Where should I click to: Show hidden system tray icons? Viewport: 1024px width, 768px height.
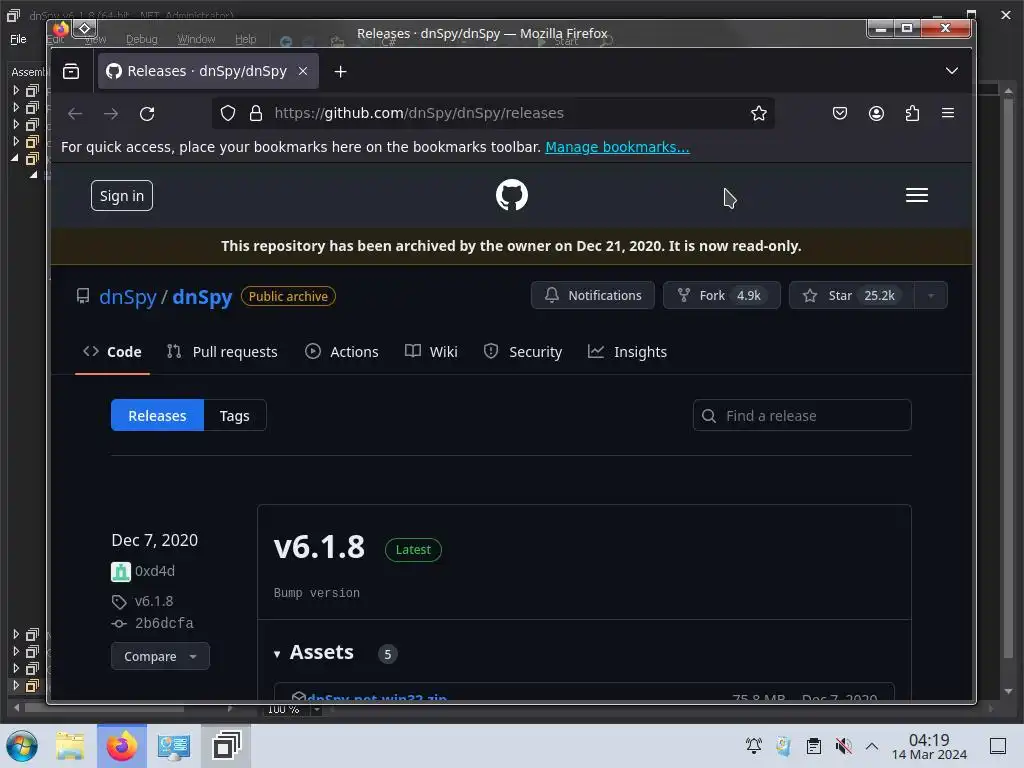pyautogui.click(x=872, y=746)
